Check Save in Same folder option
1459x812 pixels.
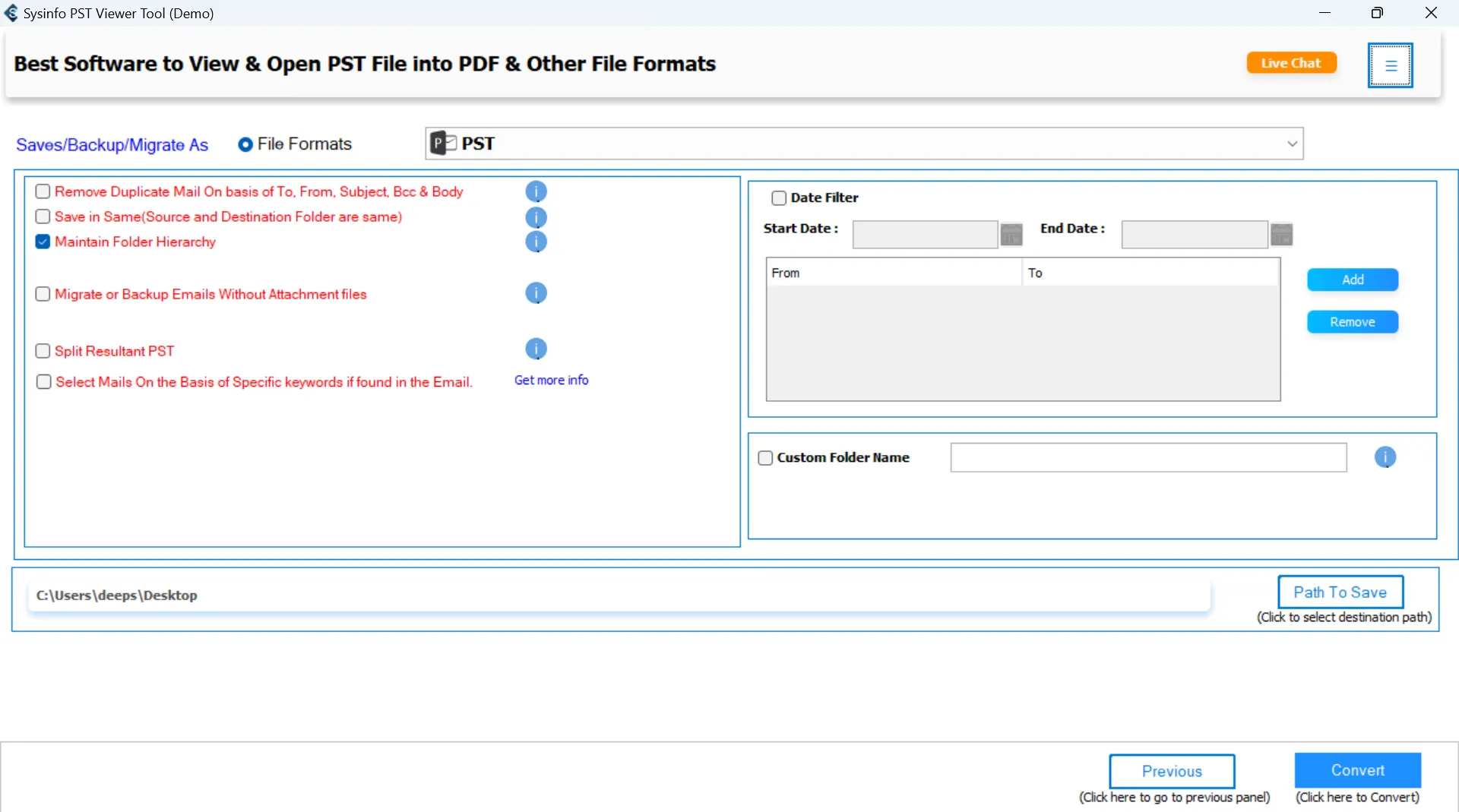tap(43, 216)
